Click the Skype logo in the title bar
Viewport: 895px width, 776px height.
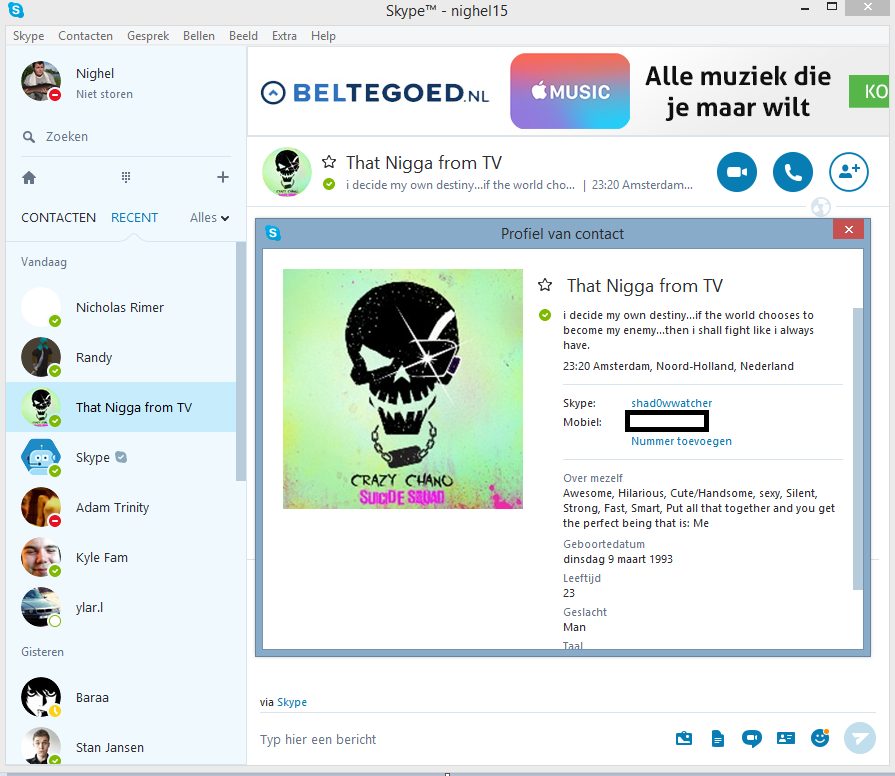(x=16, y=10)
